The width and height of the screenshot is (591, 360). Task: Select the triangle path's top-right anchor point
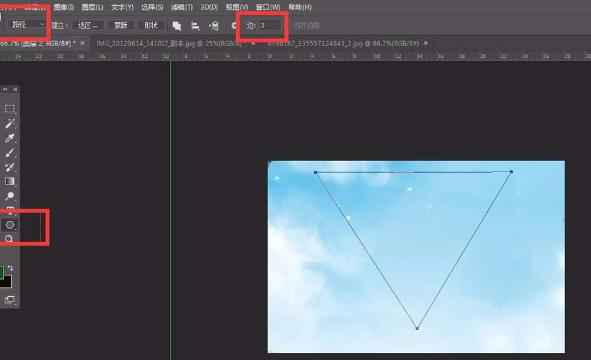511,172
